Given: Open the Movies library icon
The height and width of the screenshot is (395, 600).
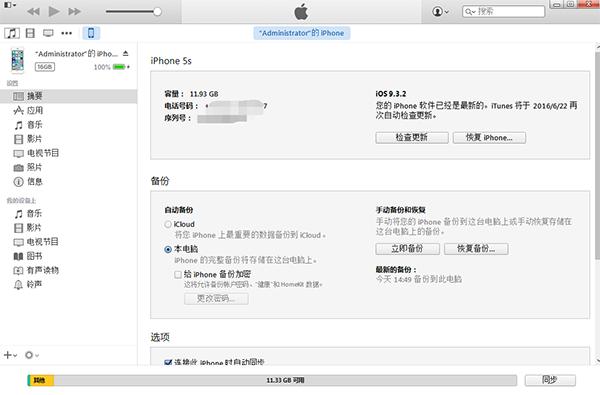Looking at the screenshot, I should pos(30,33).
